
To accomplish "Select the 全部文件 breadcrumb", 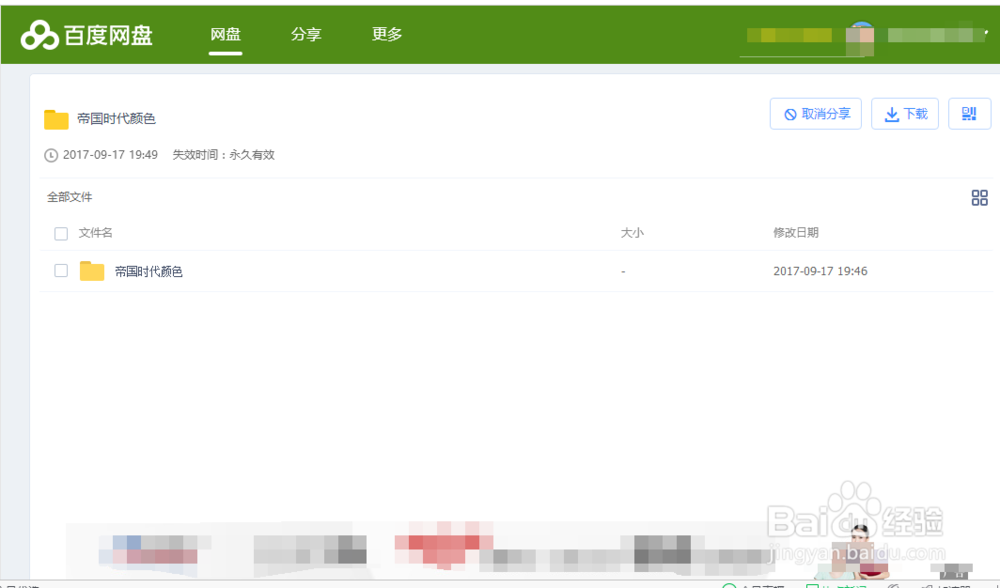I will click(70, 197).
